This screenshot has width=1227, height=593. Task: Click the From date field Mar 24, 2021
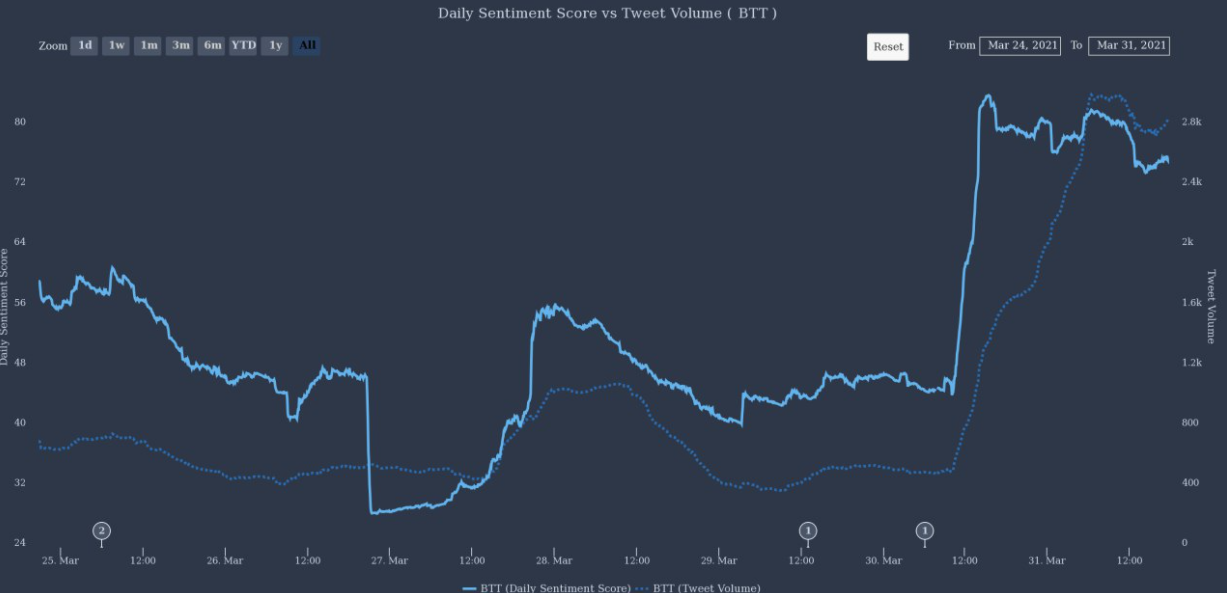[1019, 45]
